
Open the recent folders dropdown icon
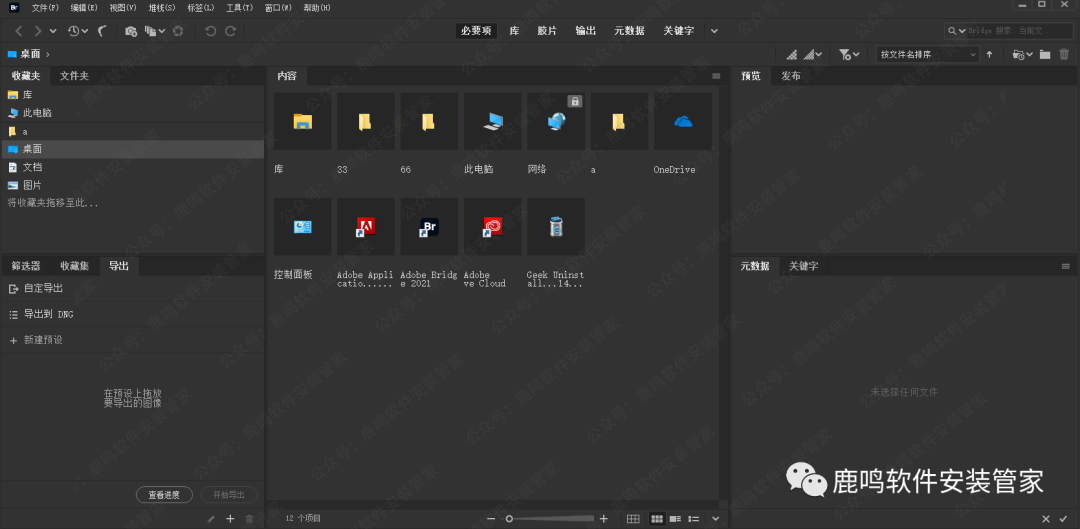click(1022, 54)
